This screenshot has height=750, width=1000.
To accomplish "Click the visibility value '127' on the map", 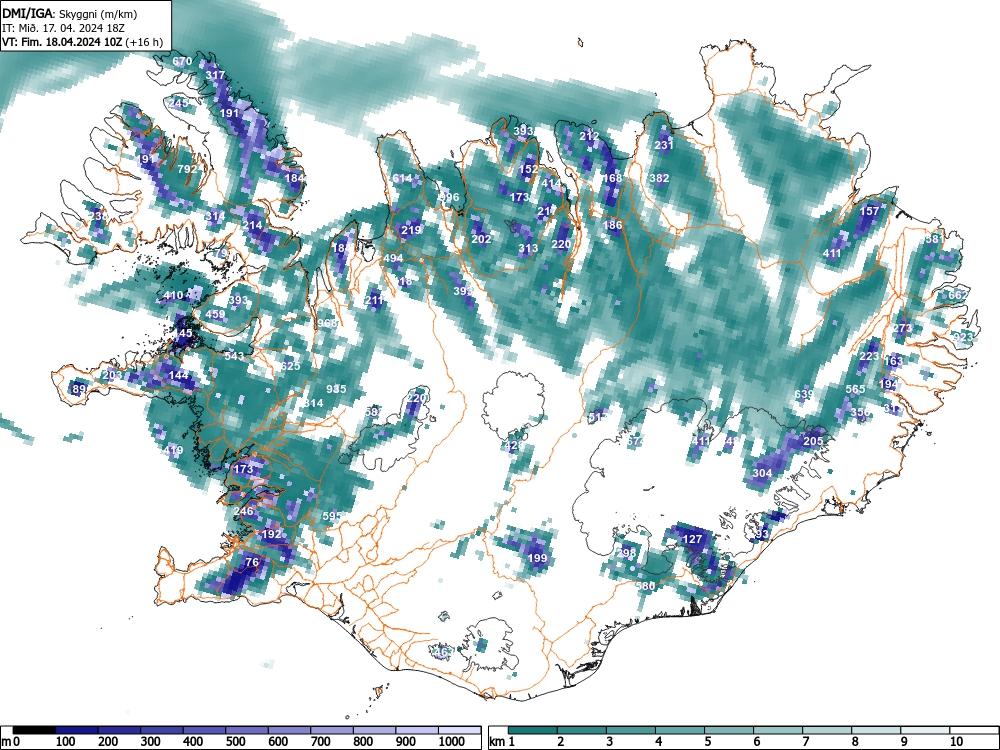I will [692, 540].
